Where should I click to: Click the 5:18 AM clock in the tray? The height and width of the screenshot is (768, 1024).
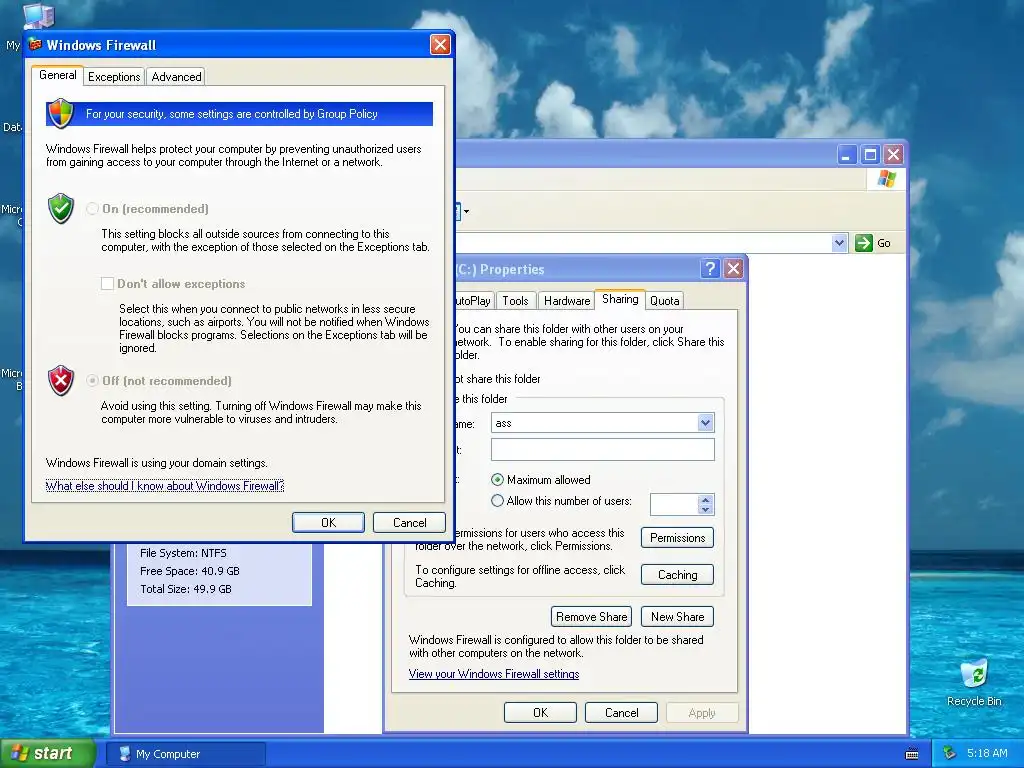987,754
